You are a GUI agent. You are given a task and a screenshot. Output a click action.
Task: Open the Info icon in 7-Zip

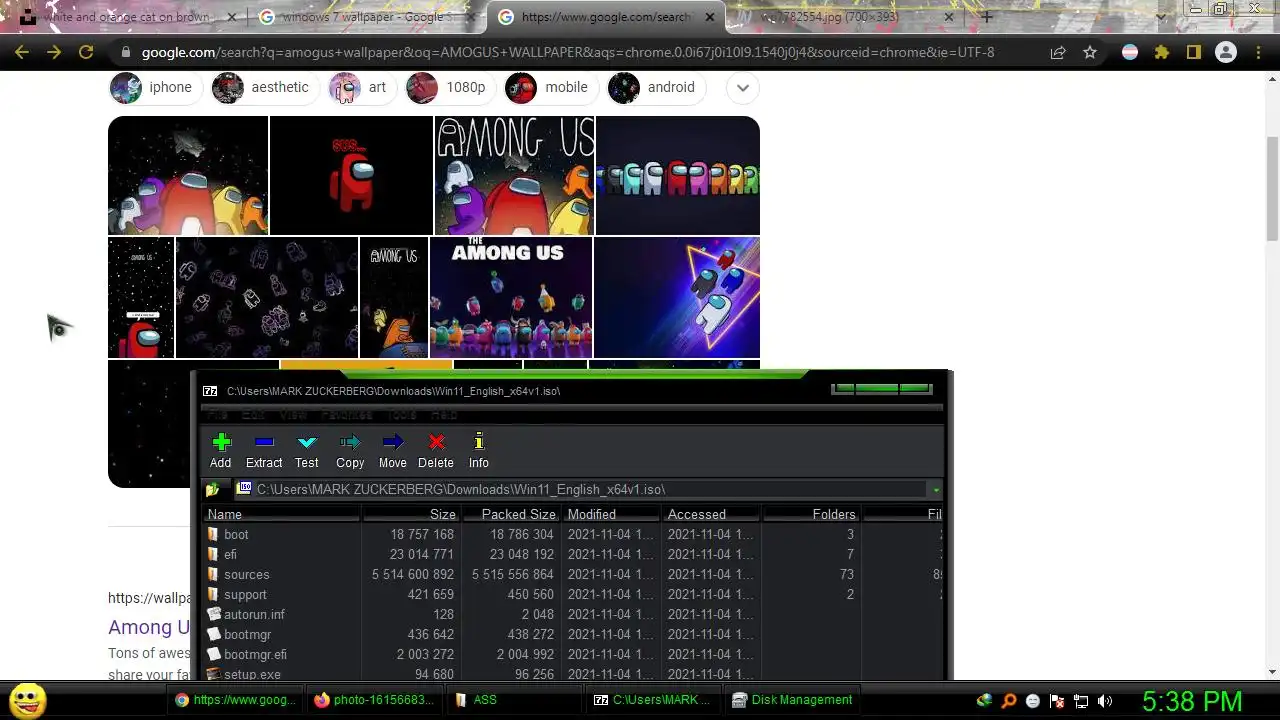tap(479, 450)
